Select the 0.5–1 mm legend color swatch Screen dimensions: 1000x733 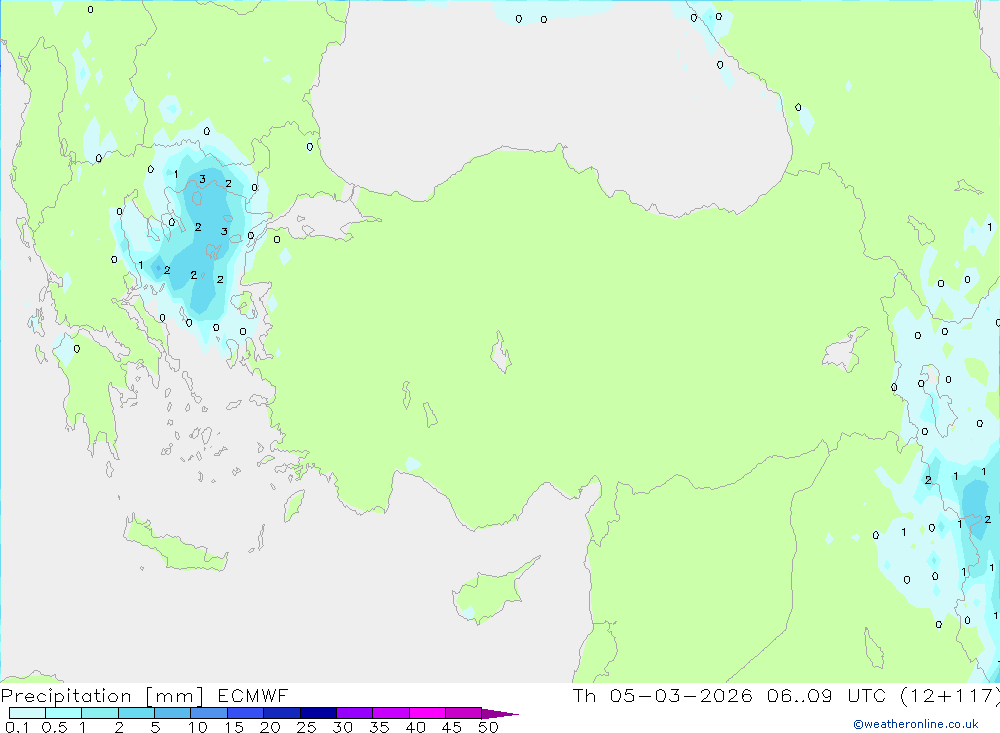pos(63,713)
